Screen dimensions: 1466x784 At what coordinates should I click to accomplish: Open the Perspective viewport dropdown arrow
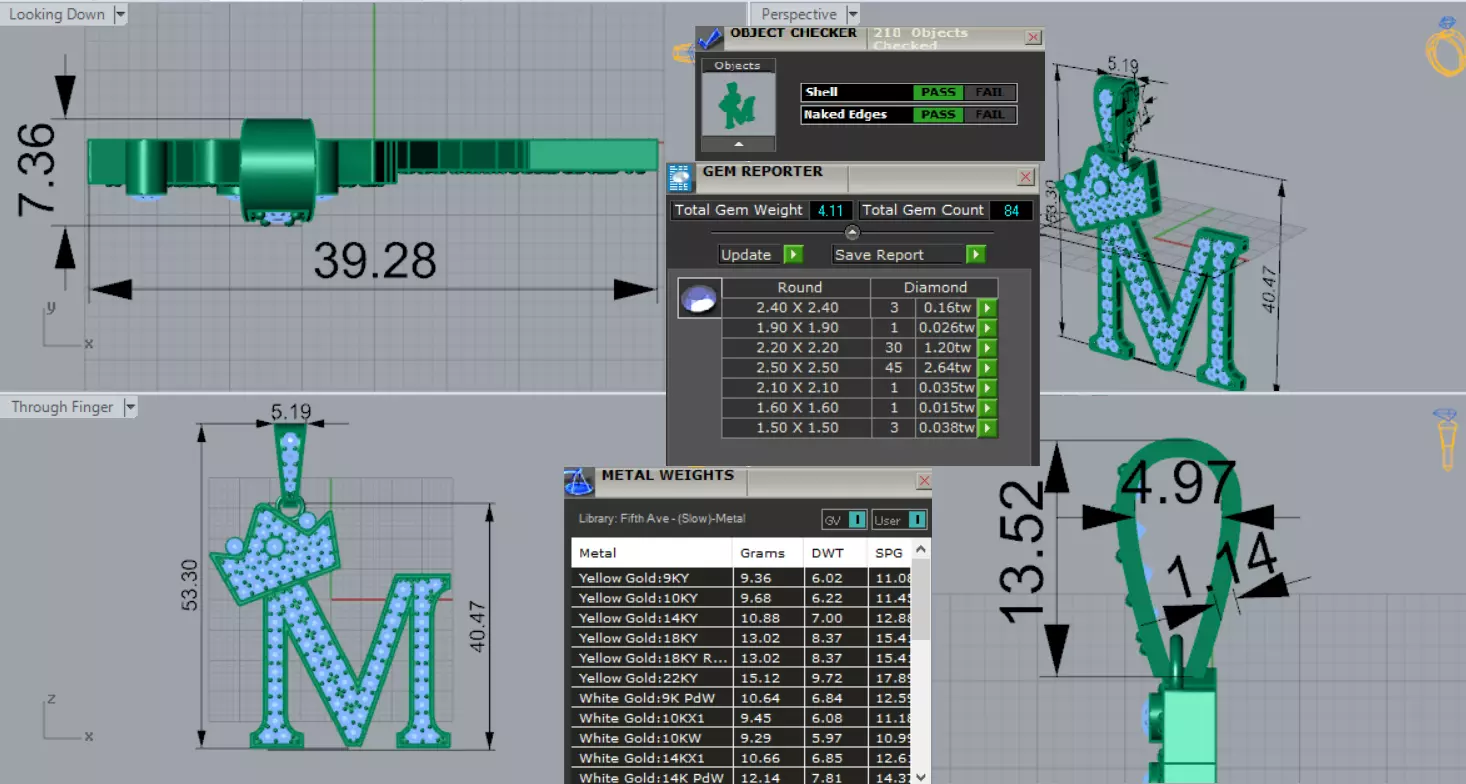point(852,15)
